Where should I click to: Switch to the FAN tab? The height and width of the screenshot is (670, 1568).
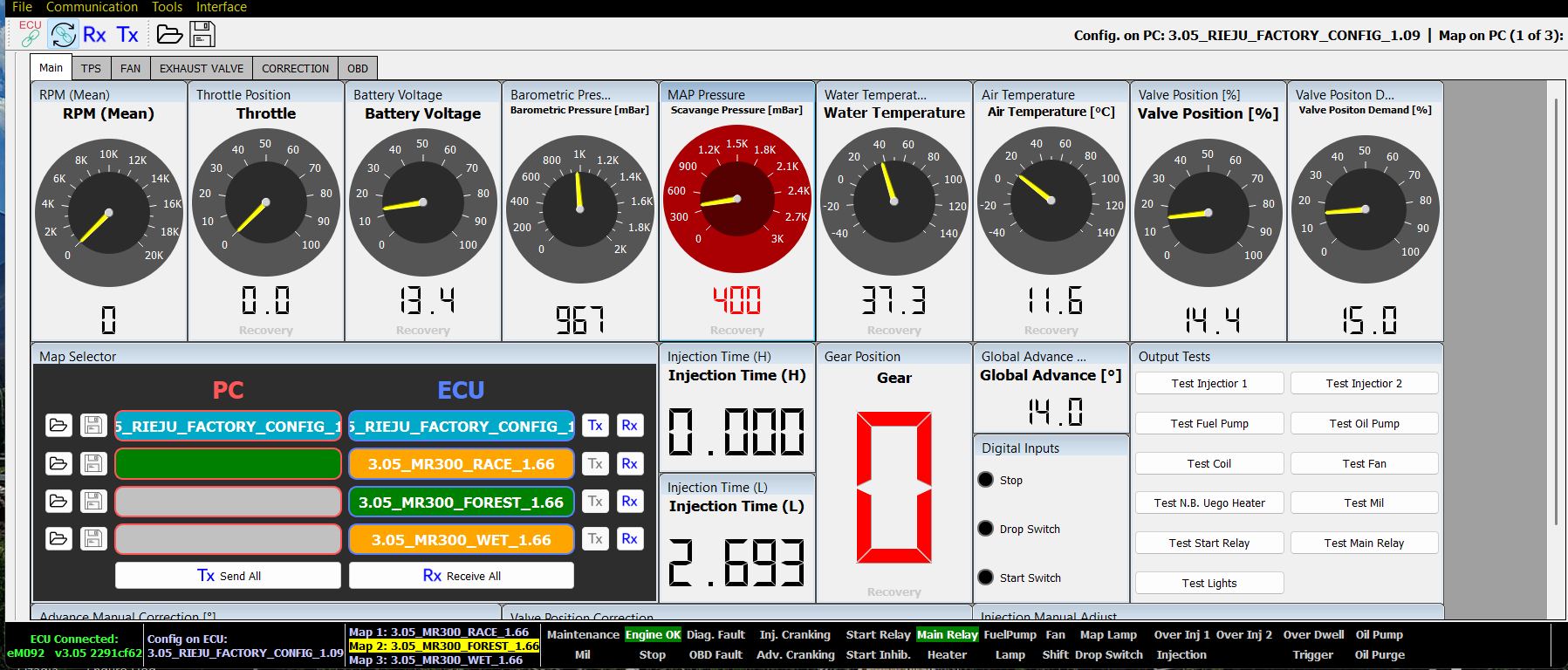coord(130,68)
